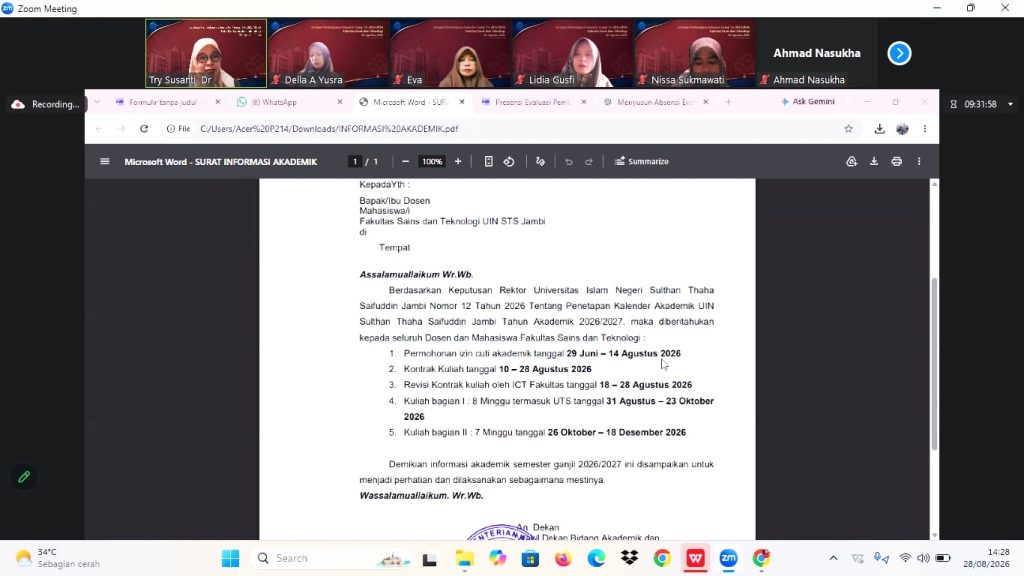
Task: Download the PDF from viewer toolbar
Action: pos(874,161)
